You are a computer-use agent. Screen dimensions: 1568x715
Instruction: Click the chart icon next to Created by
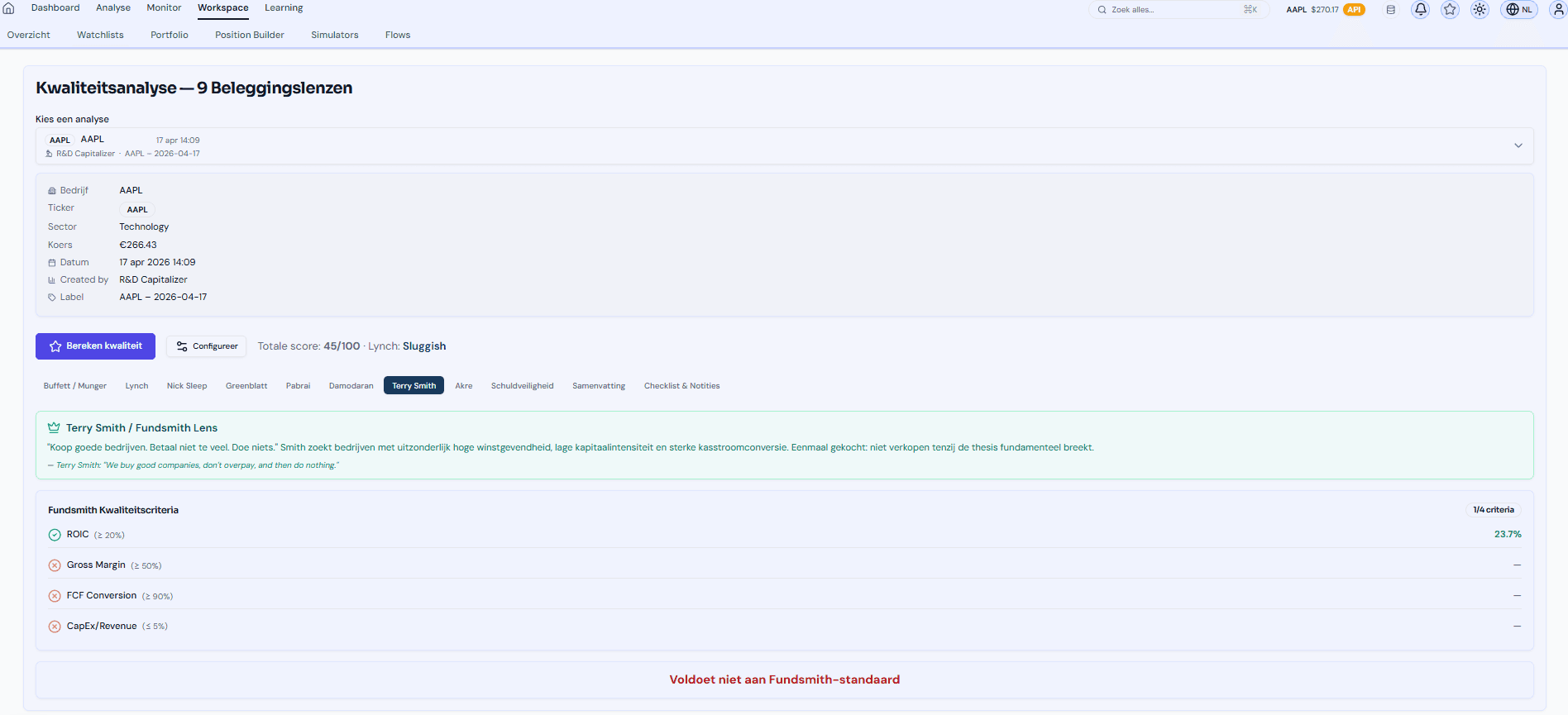pos(52,280)
